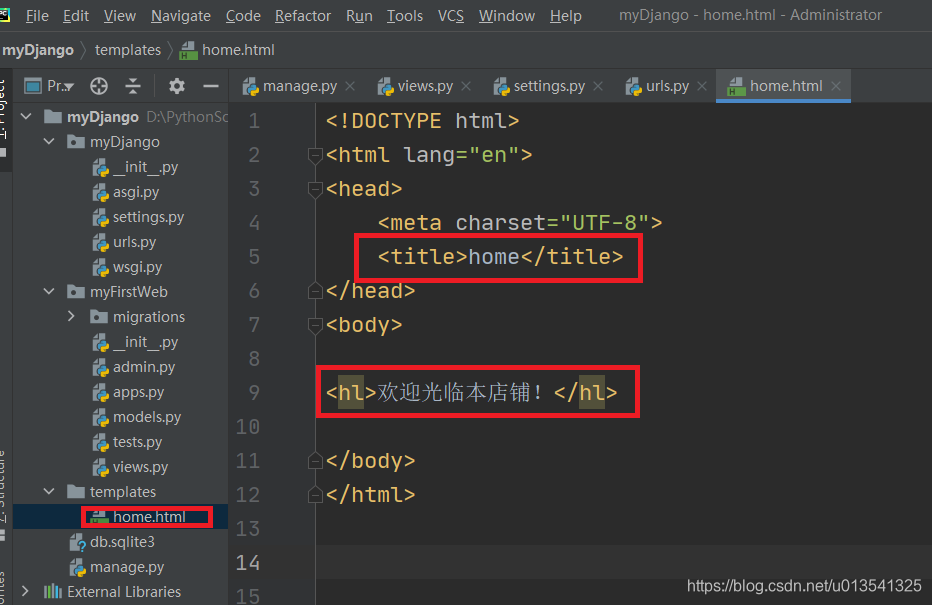The height and width of the screenshot is (605, 932).
Task: Open the Project view dropdown
Action: click(49, 86)
